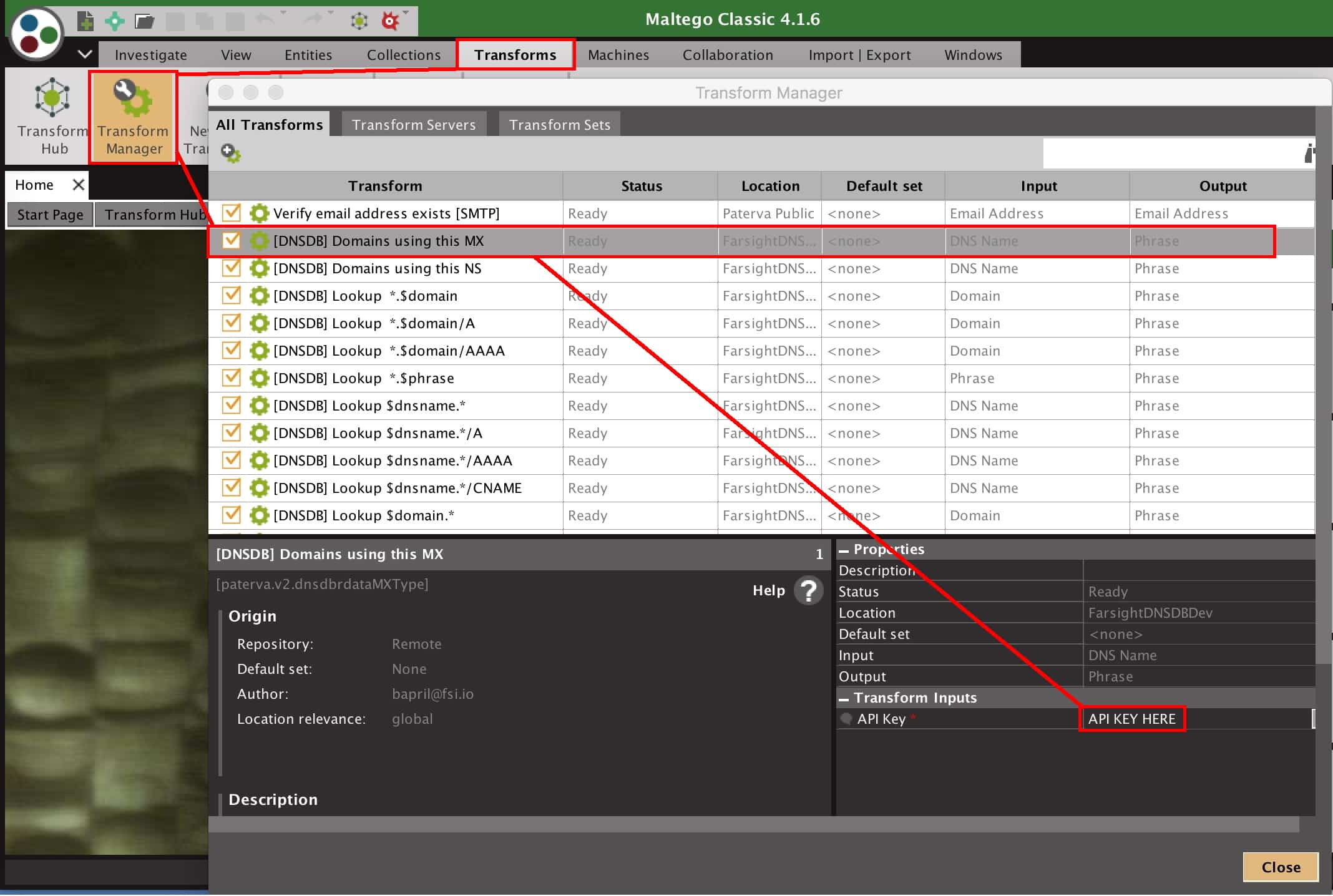Sort by the Status column header

pos(641,186)
